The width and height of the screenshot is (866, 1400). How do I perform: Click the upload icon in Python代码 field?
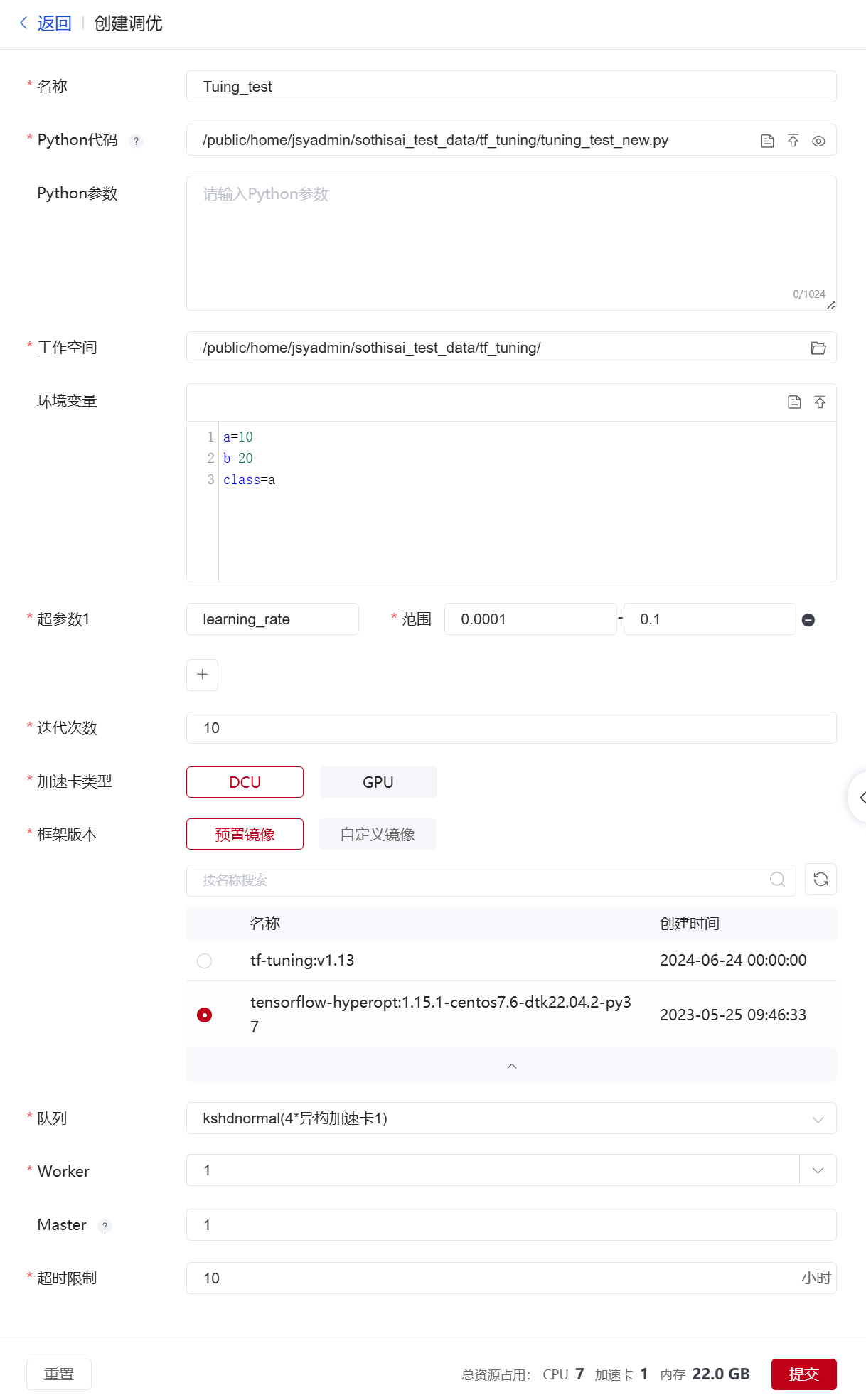click(x=793, y=141)
